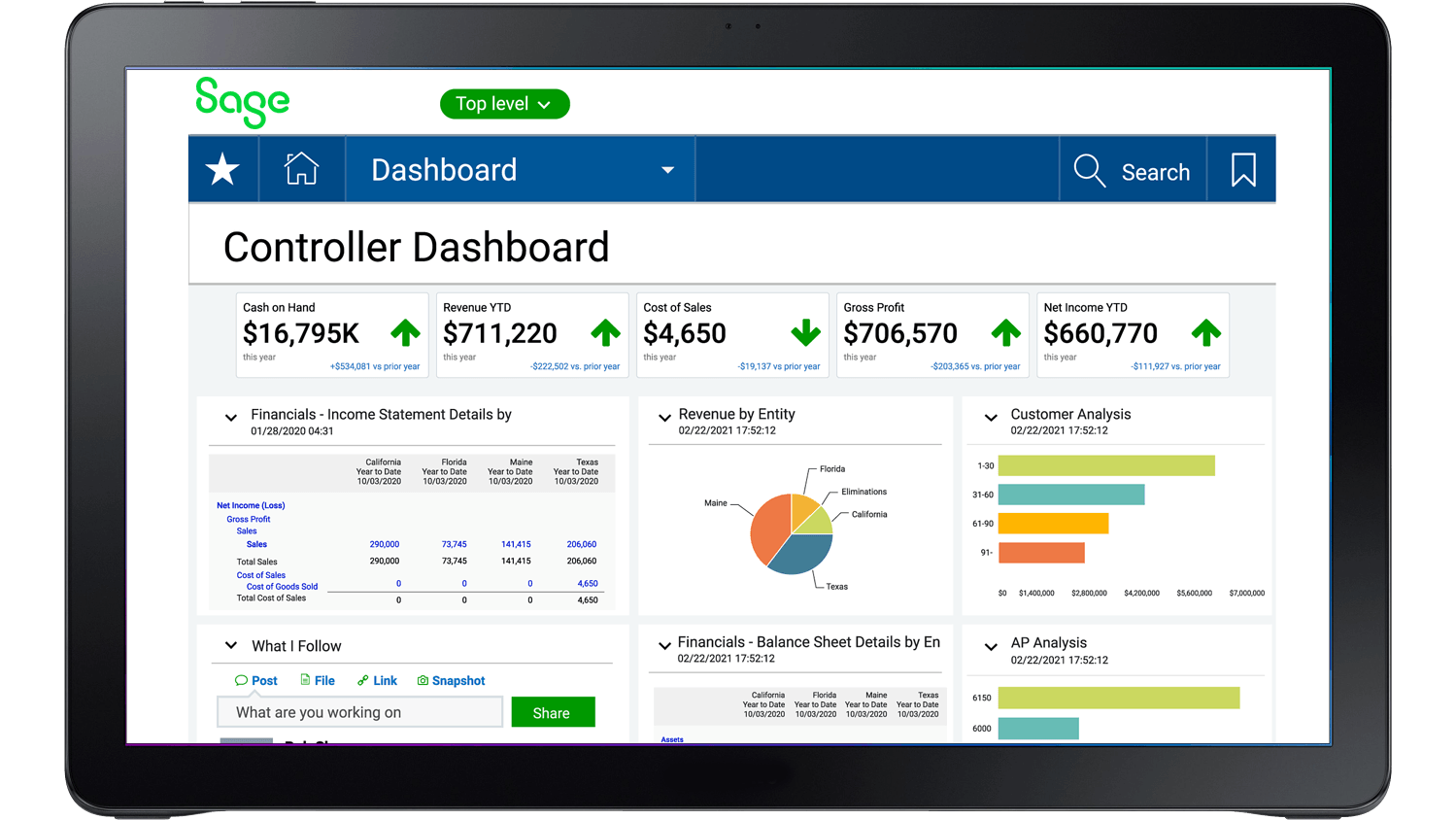
Task: Collapse the Customer Analysis panel
Action: pos(991,418)
